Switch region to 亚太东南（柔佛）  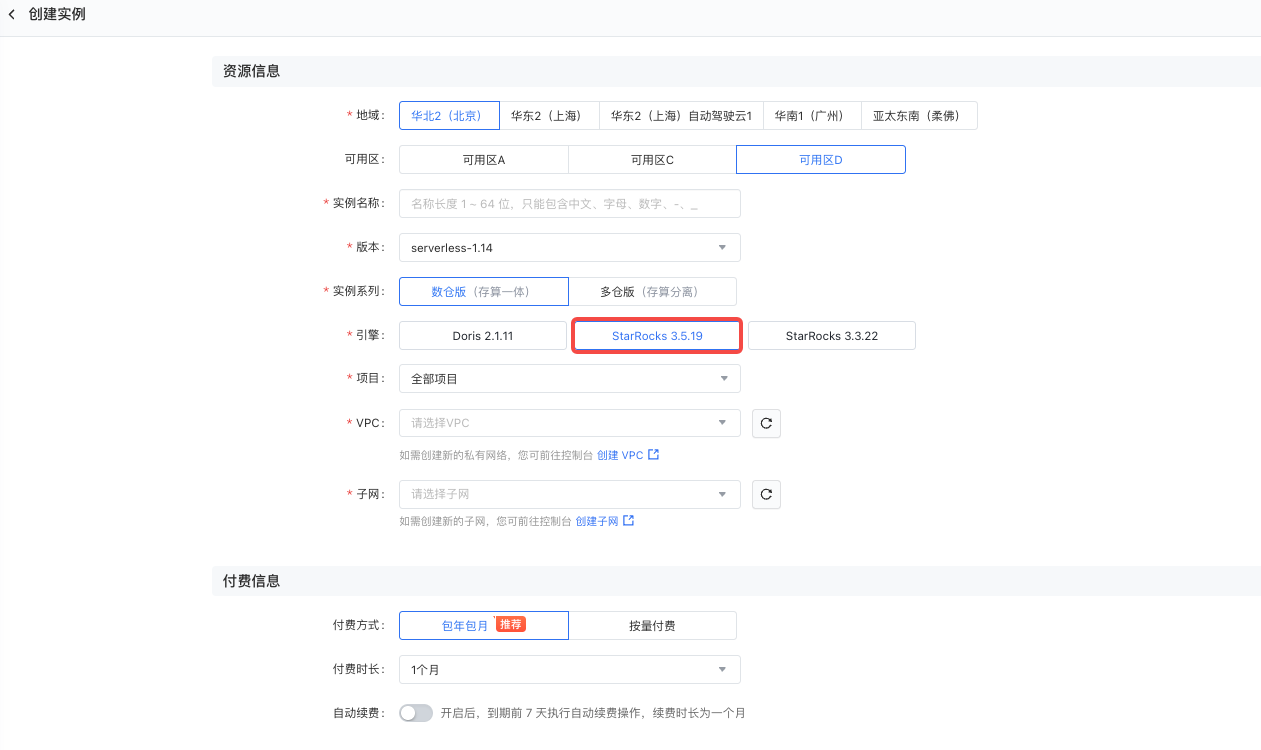pos(918,115)
